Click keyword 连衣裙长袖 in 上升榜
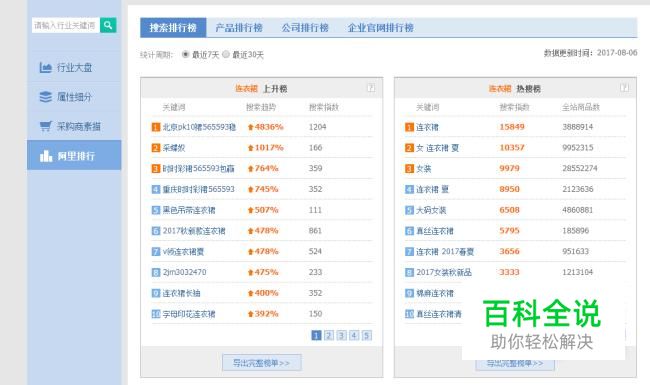The width and height of the screenshot is (650, 385). [x=182, y=293]
